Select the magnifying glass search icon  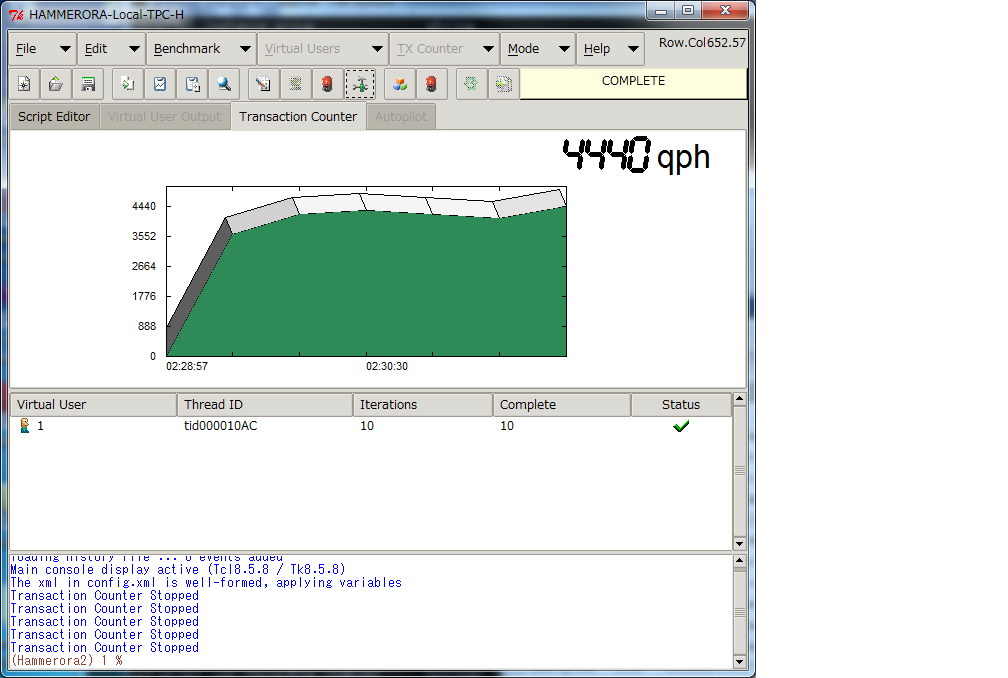click(x=224, y=84)
